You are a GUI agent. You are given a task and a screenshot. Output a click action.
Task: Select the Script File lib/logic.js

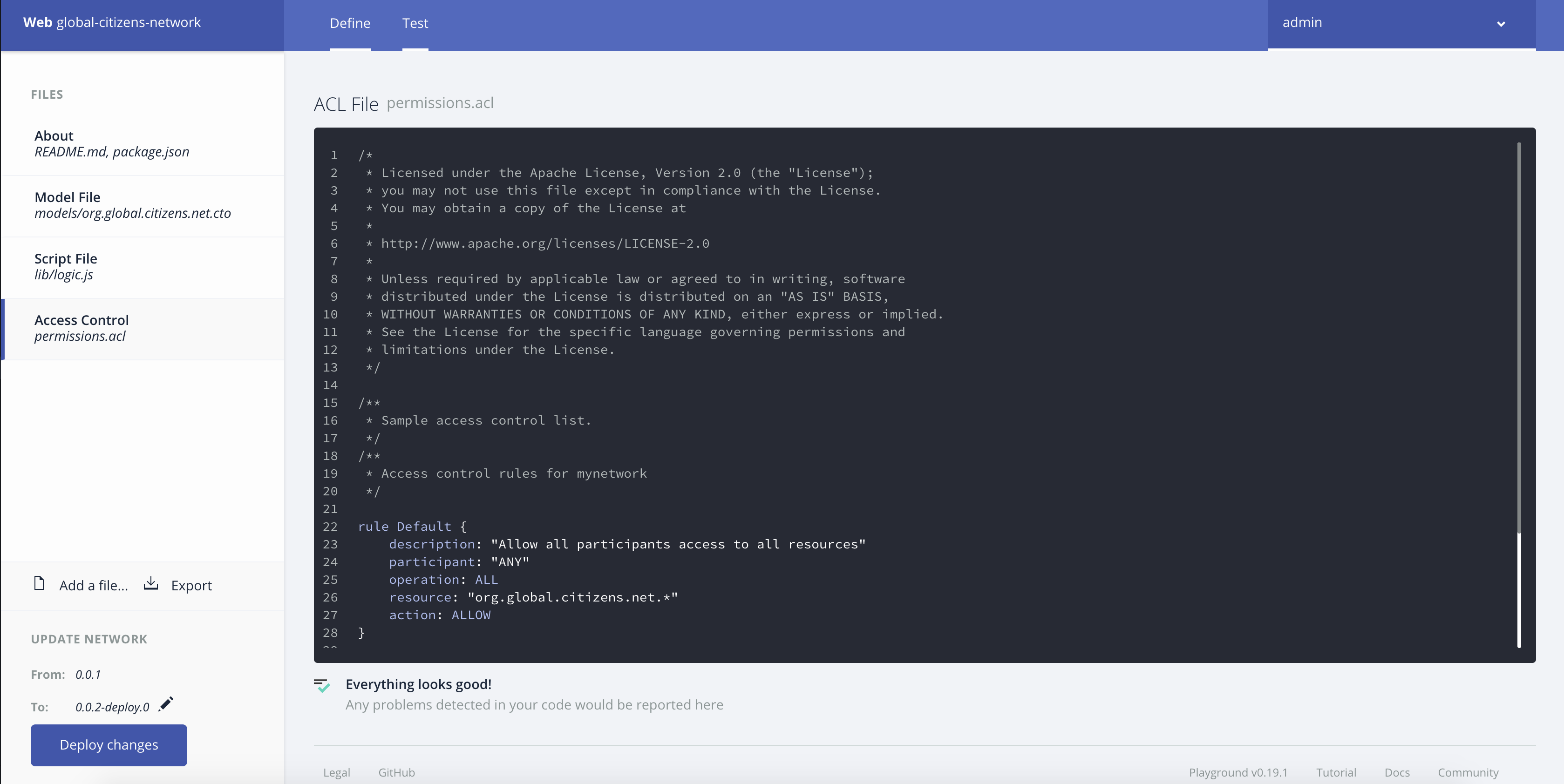[66, 266]
